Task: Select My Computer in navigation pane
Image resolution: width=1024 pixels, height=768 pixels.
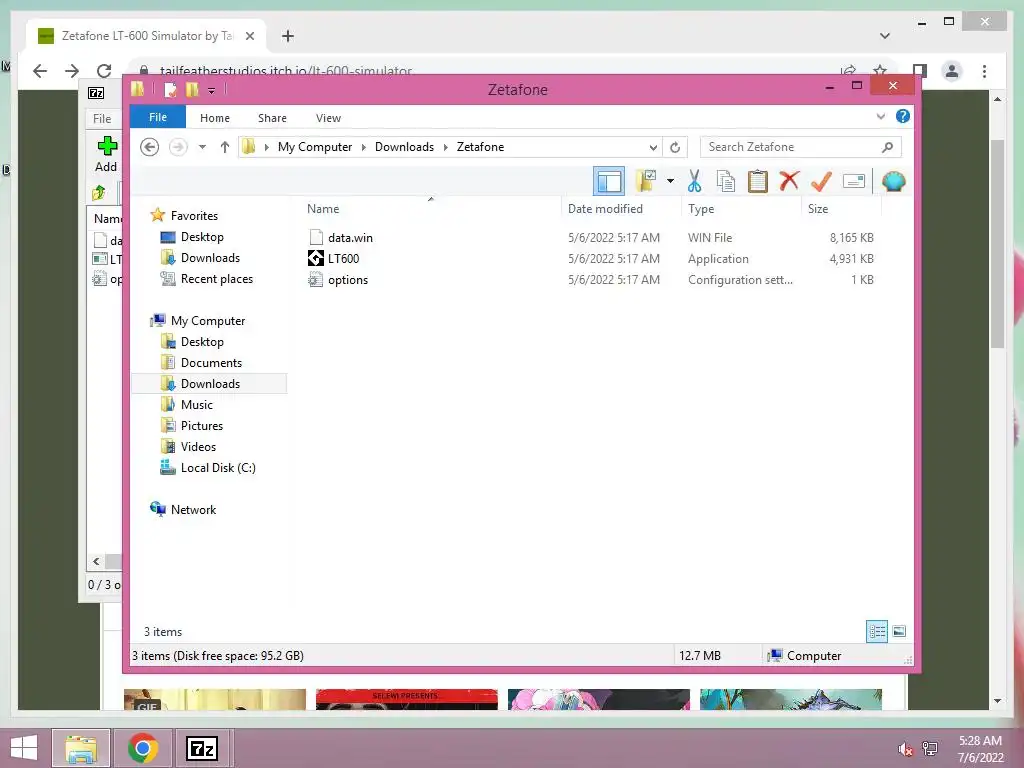Action: [208, 321]
